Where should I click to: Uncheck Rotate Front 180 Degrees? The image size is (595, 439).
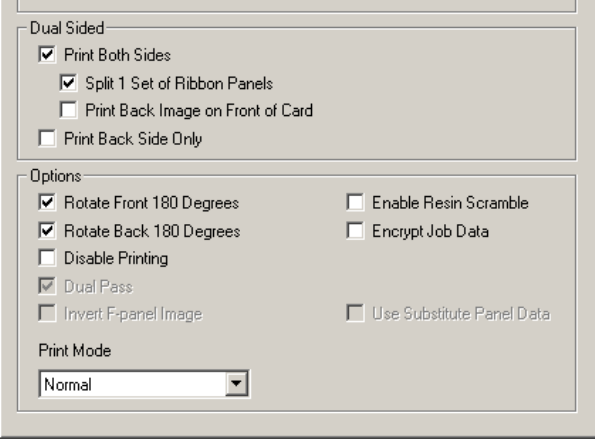[x=47, y=202]
